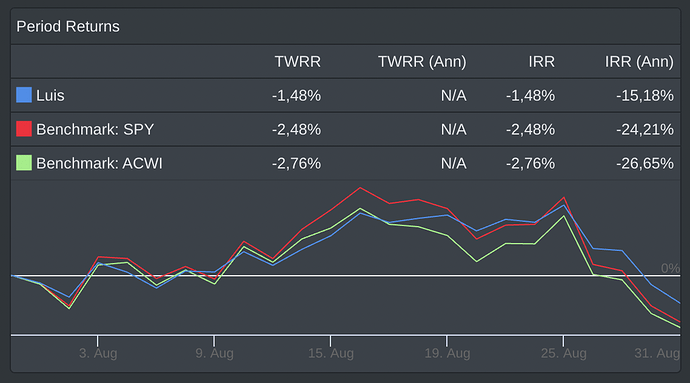This screenshot has width=690, height=383.
Task: Click the green ACWI benchmark swatch
Action: pos(24,163)
